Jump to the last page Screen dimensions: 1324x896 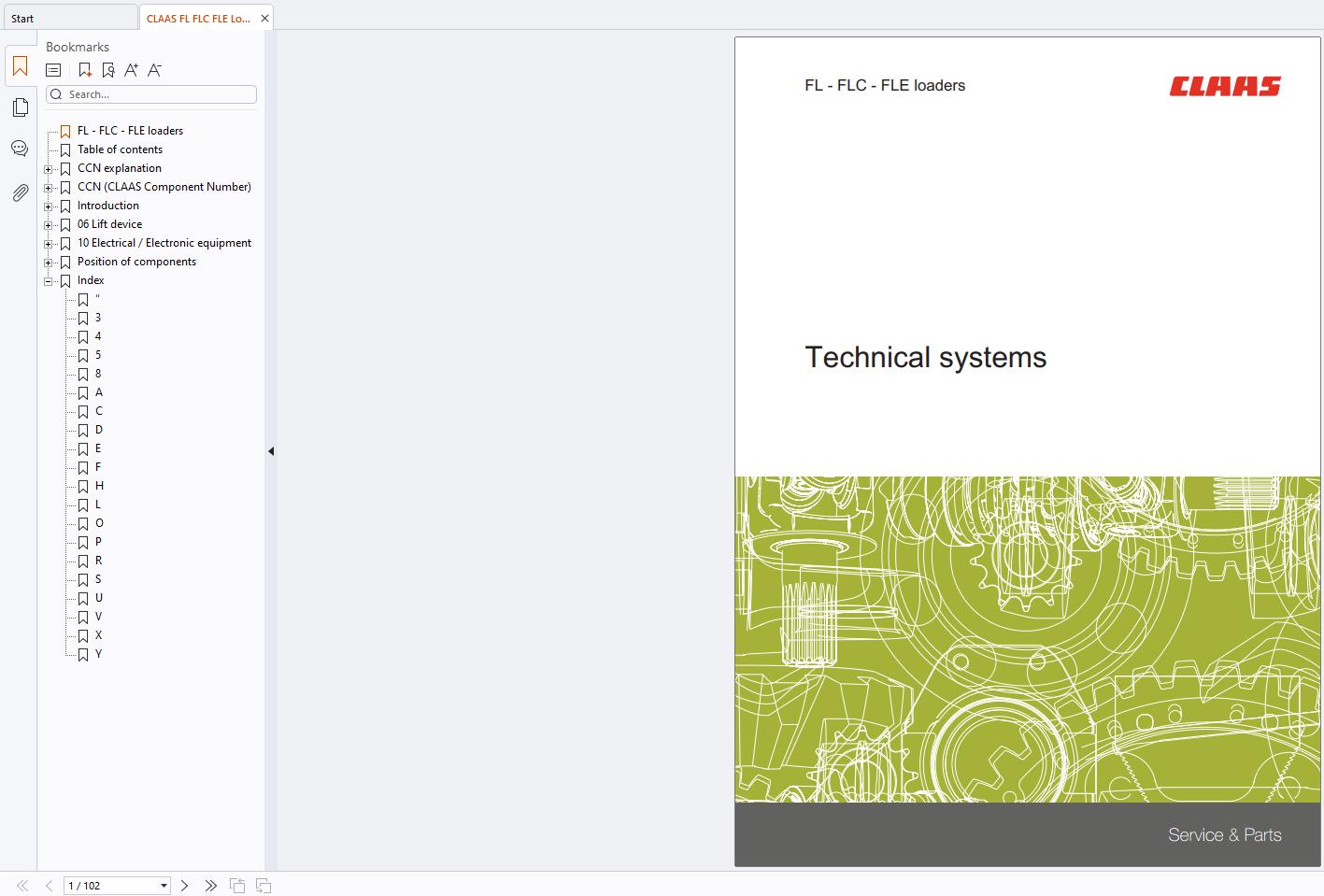[x=210, y=886]
